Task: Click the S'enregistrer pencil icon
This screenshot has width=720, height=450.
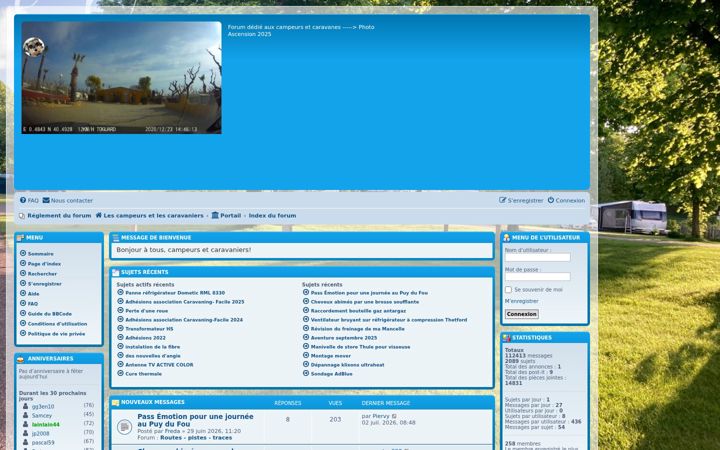Action: pos(502,200)
